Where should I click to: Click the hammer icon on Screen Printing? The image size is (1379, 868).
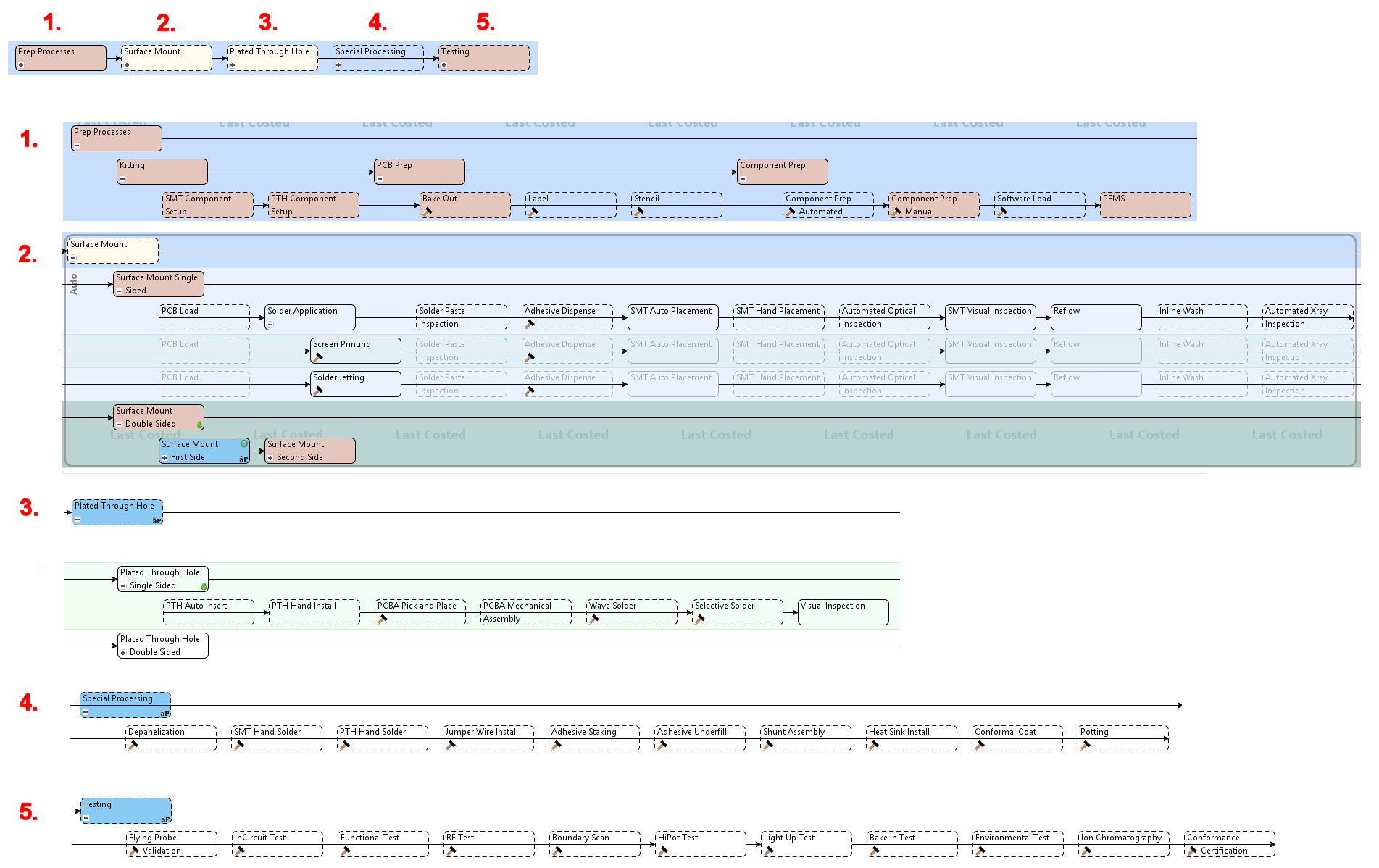tap(317, 357)
